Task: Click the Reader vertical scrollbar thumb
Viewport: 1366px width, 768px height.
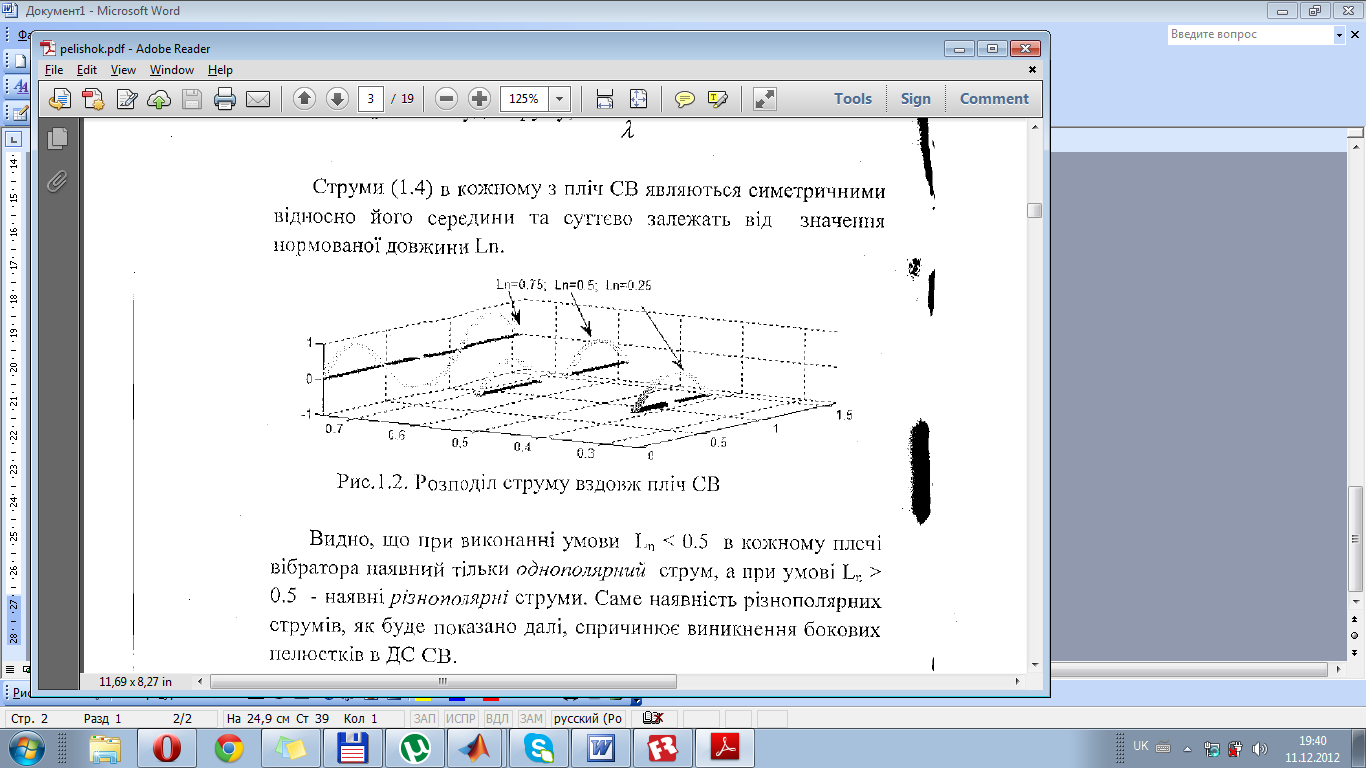Action: tap(1035, 210)
